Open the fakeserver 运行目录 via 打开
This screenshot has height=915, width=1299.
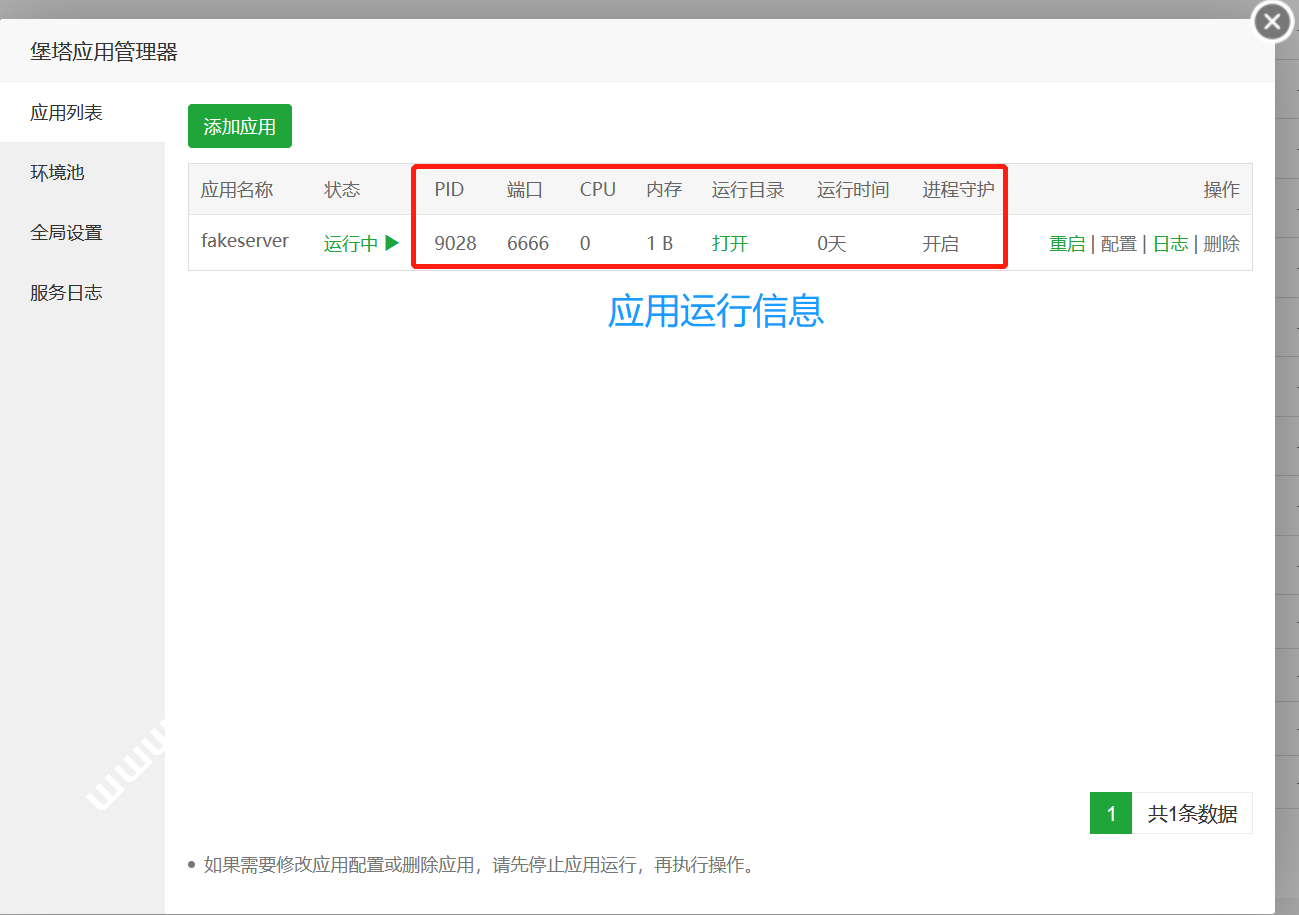730,243
